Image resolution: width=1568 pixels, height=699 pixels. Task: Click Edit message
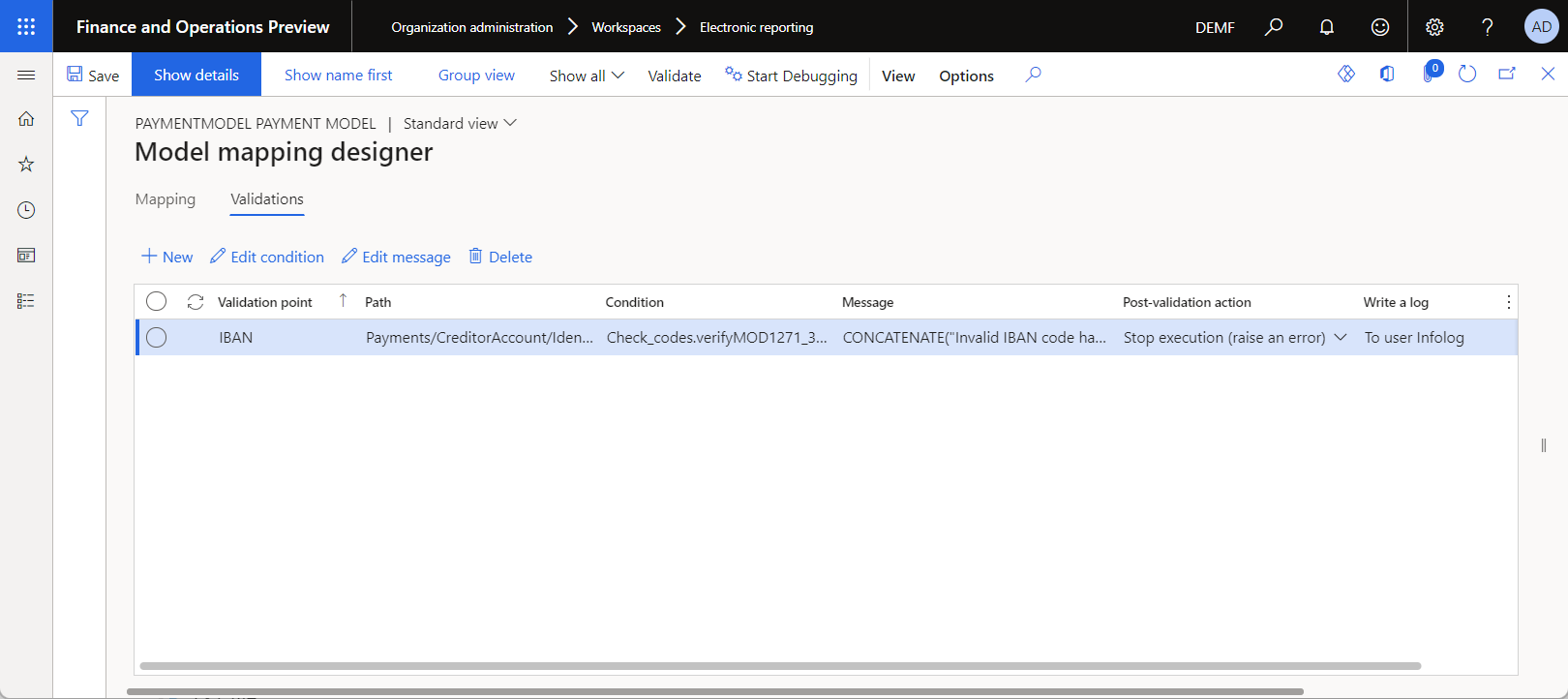(x=397, y=257)
